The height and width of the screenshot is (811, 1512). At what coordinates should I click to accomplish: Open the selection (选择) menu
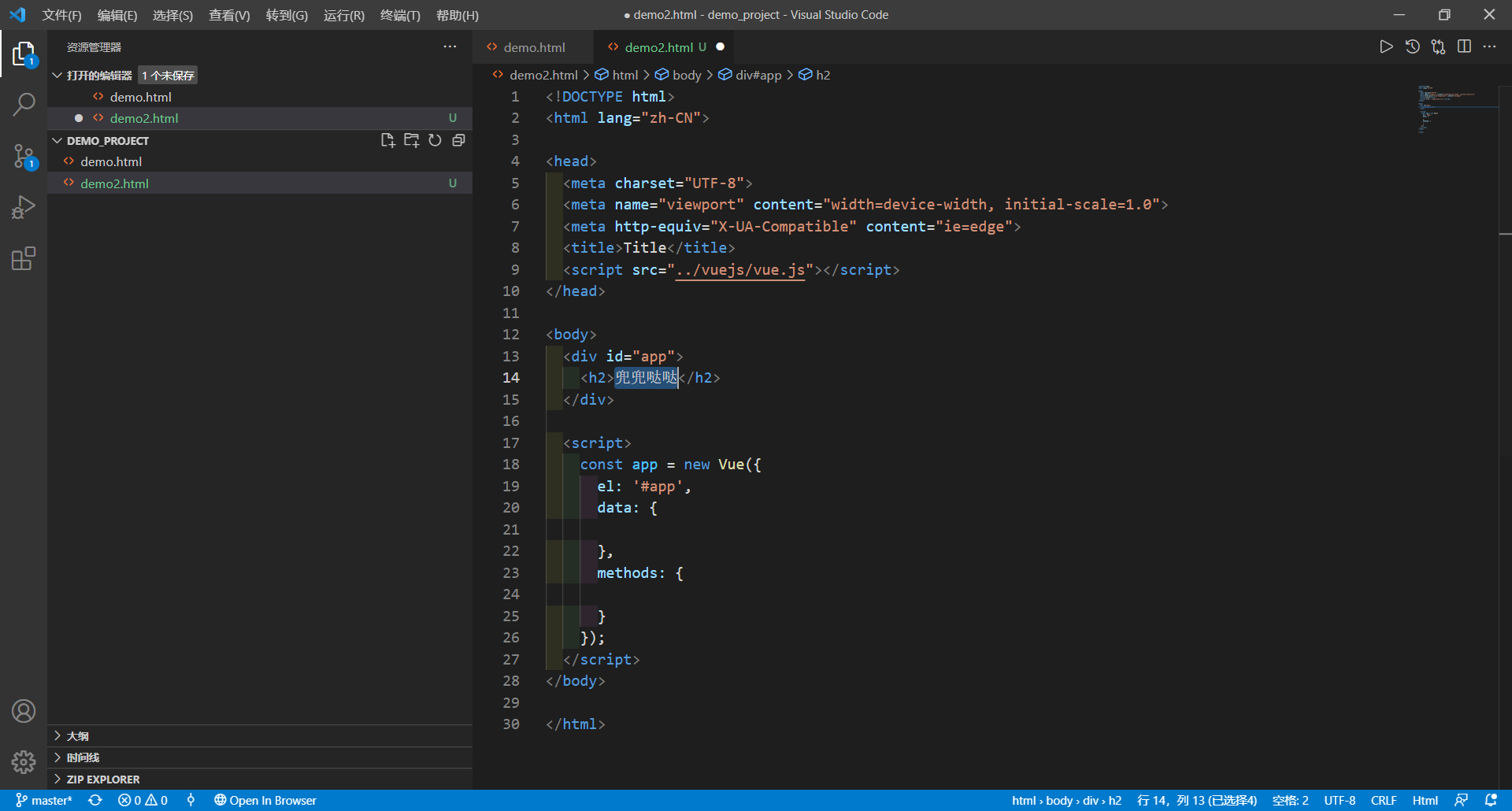click(172, 15)
